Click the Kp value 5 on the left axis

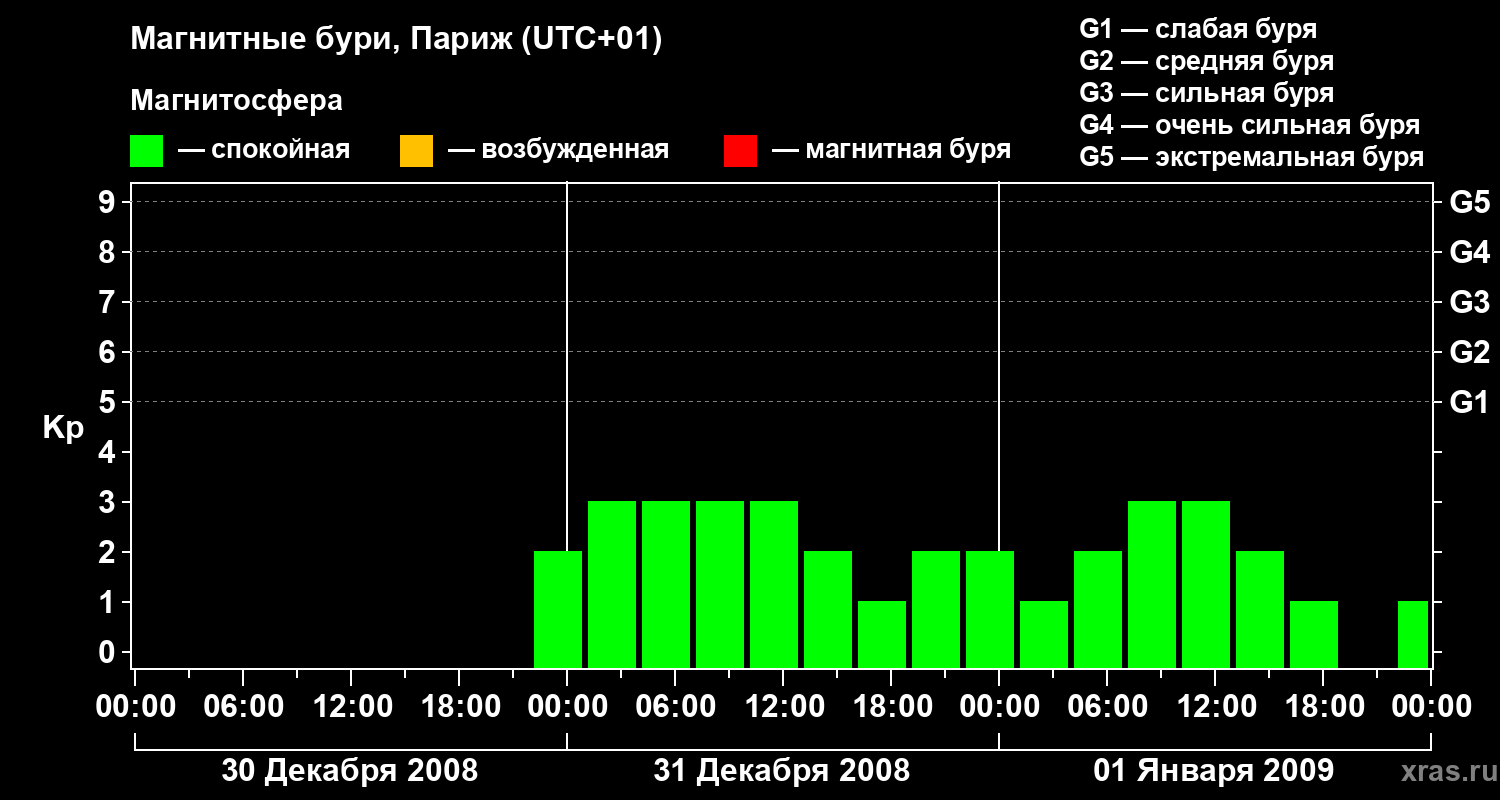point(108,402)
